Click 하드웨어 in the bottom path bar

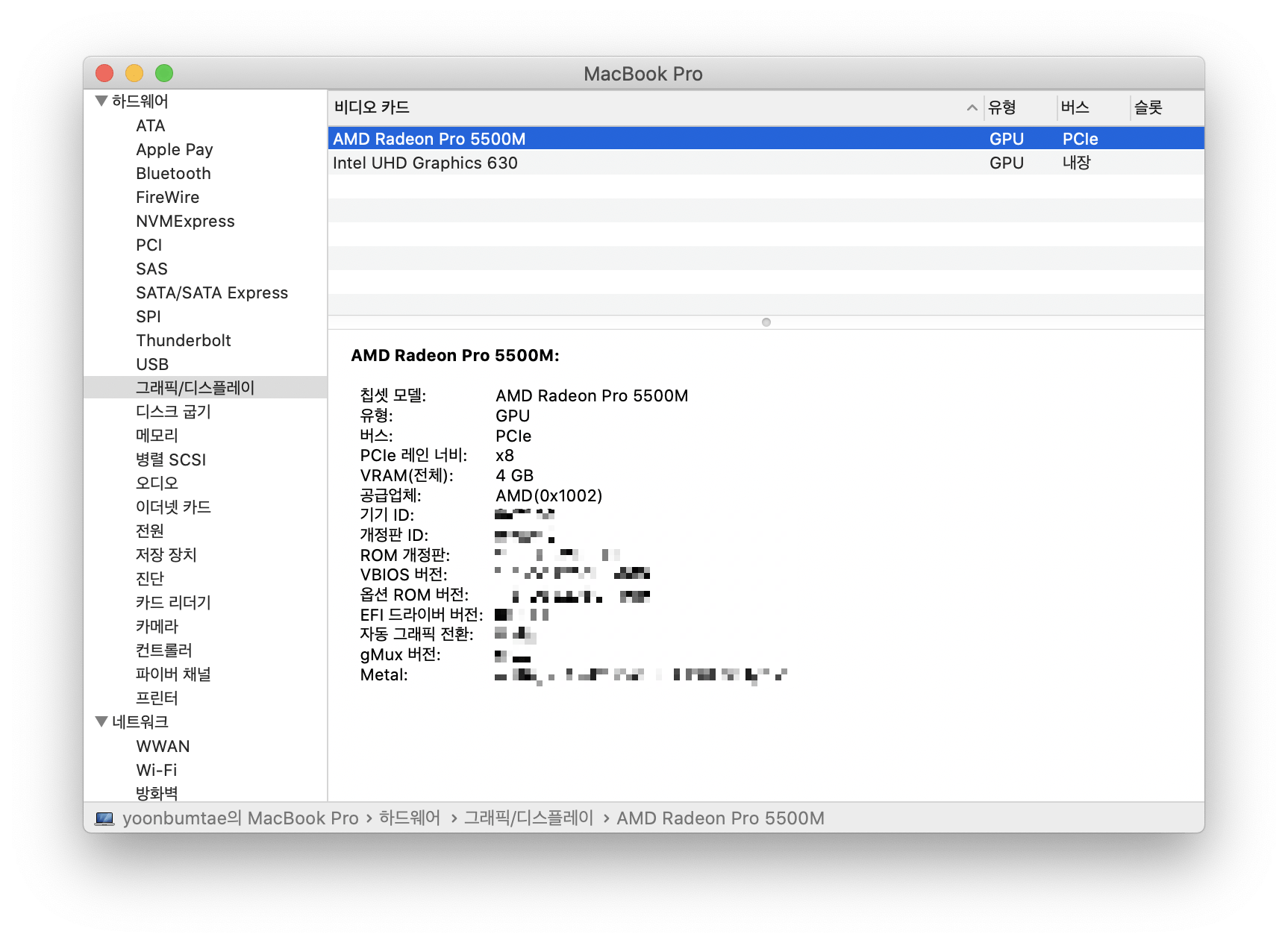coord(410,818)
